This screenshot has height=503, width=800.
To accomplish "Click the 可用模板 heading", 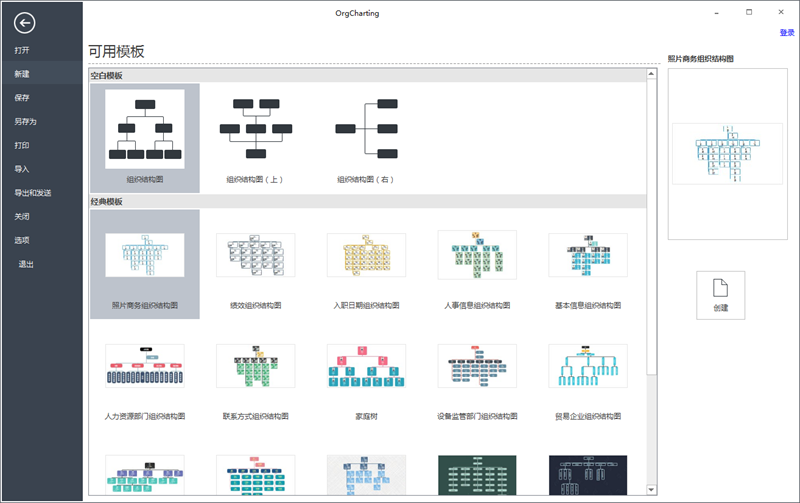I will pyautogui.click(x=116, y=52).
